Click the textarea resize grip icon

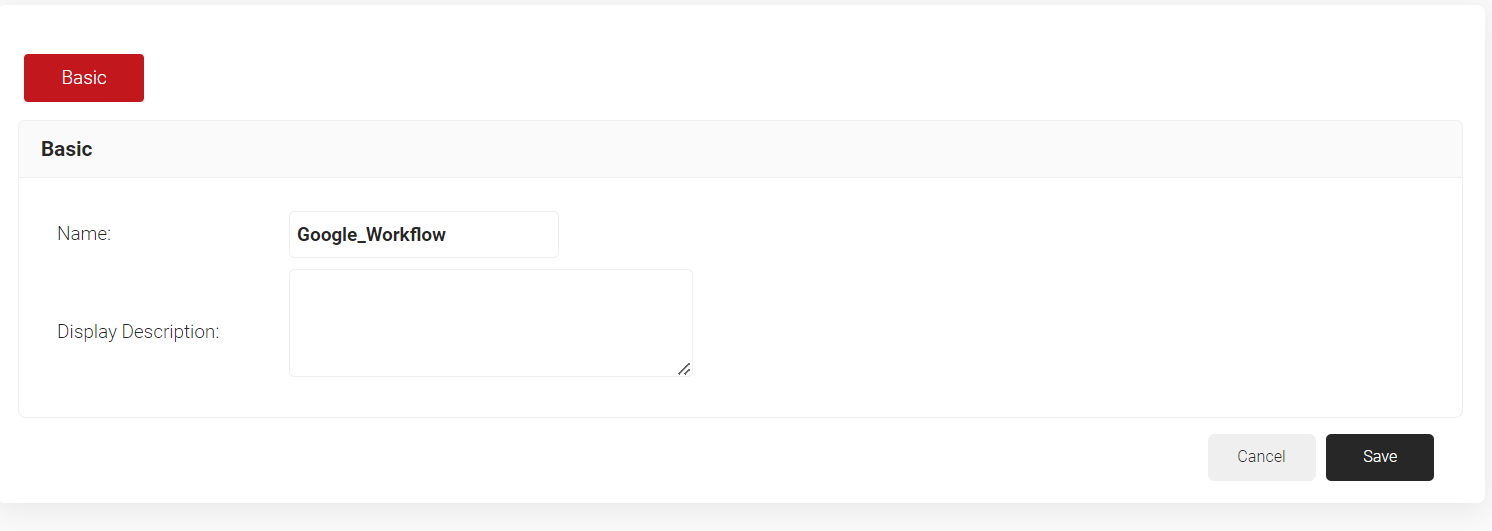[684, 369]
